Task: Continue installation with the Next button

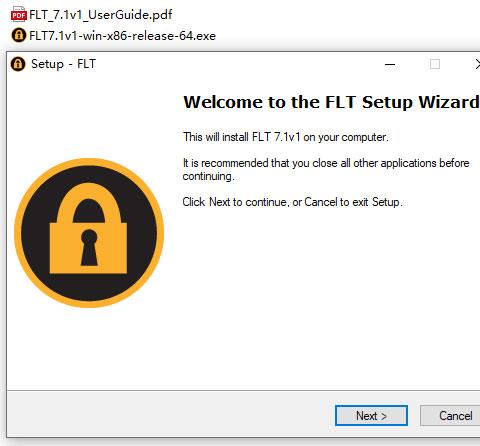Action: [371, 415]
